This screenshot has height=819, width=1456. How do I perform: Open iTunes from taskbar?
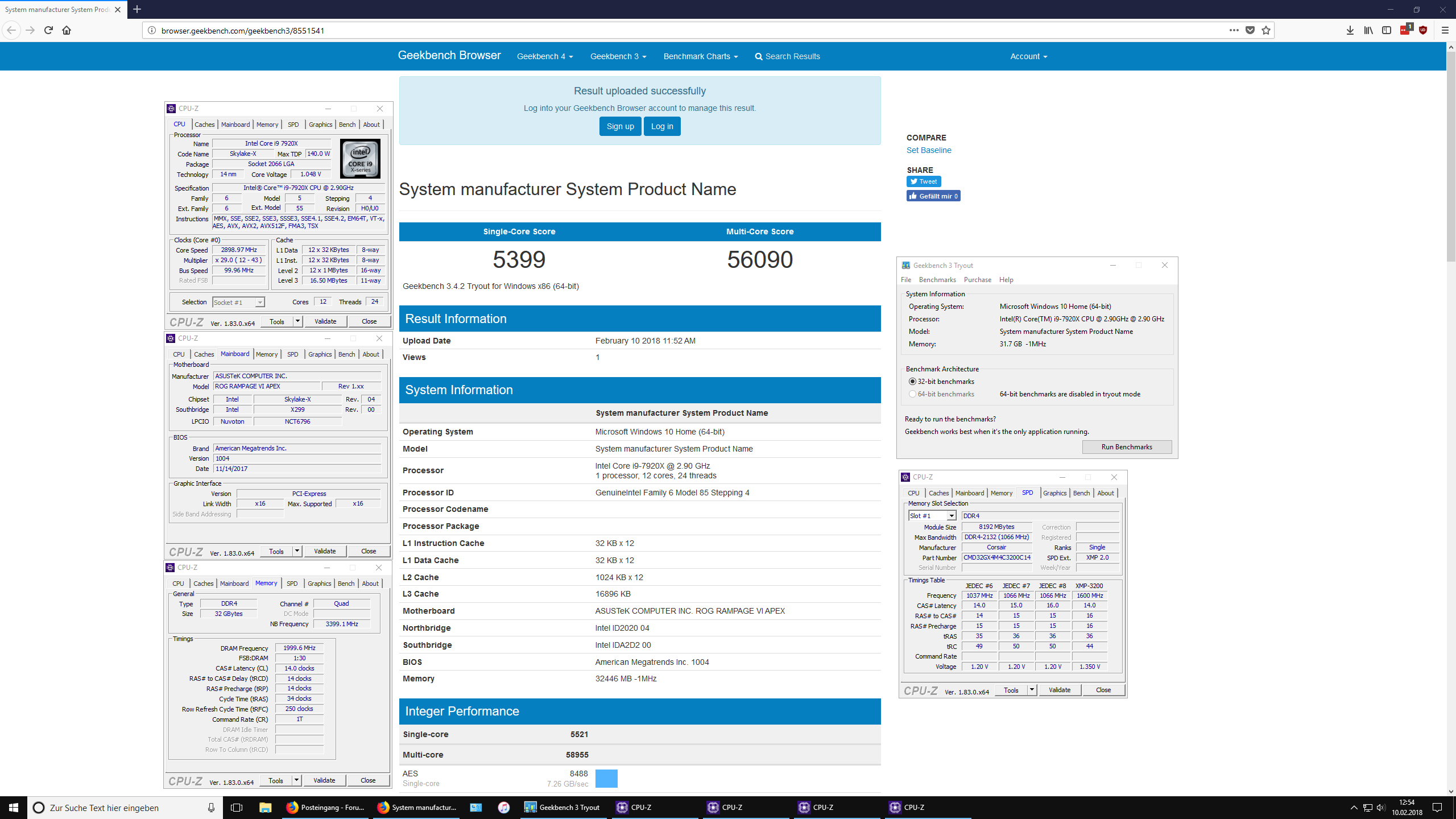coord(503,808)
